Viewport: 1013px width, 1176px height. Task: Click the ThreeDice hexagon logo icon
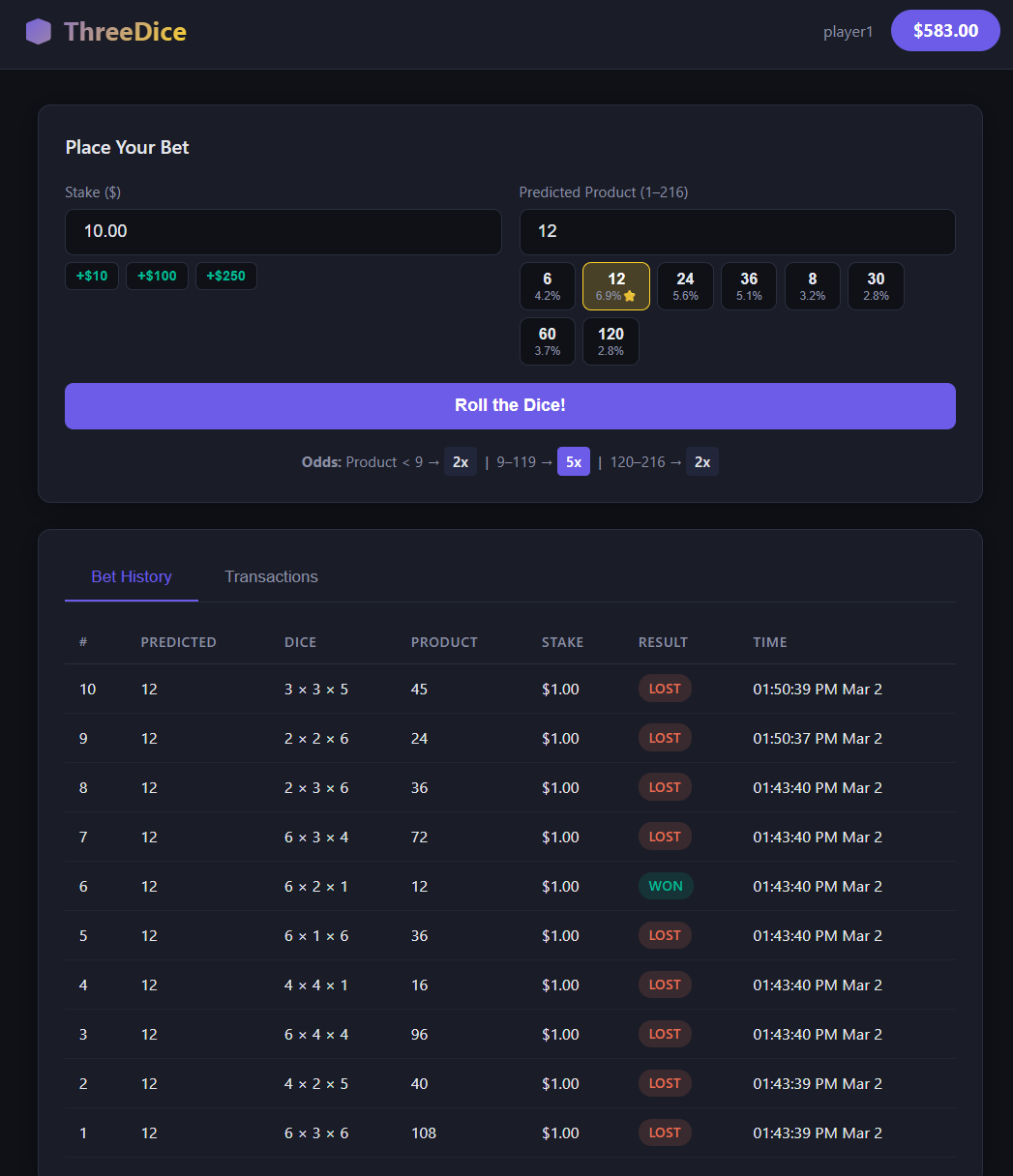(39, 32)
